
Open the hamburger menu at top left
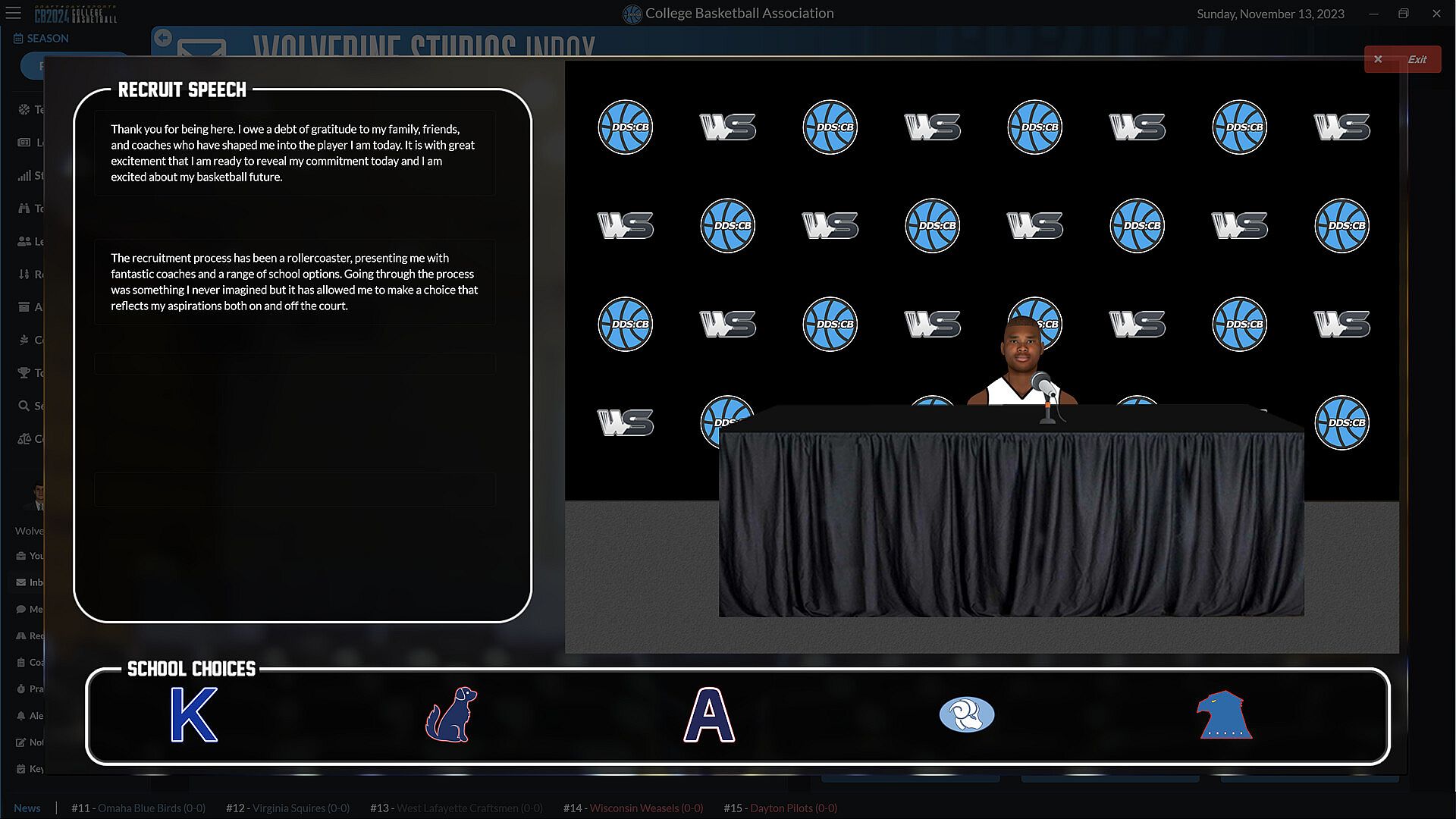click(13, 13)
